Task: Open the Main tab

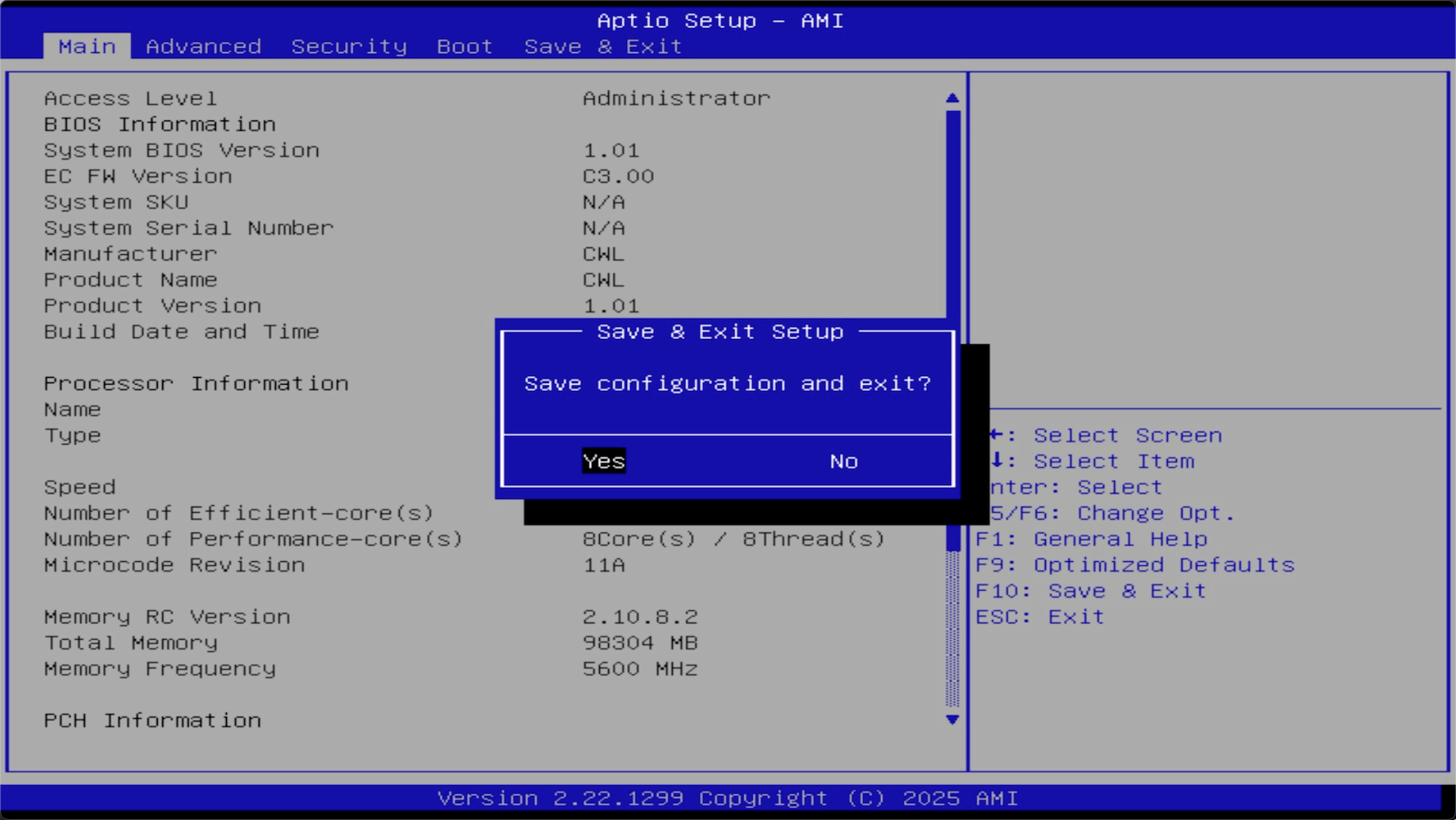Action: click(87, 47)
